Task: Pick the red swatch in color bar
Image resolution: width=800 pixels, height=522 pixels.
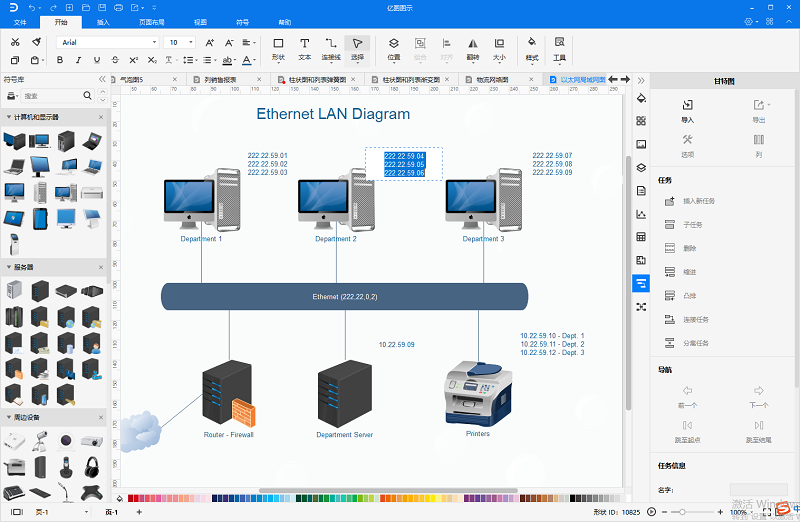Action: pos(130,498)
